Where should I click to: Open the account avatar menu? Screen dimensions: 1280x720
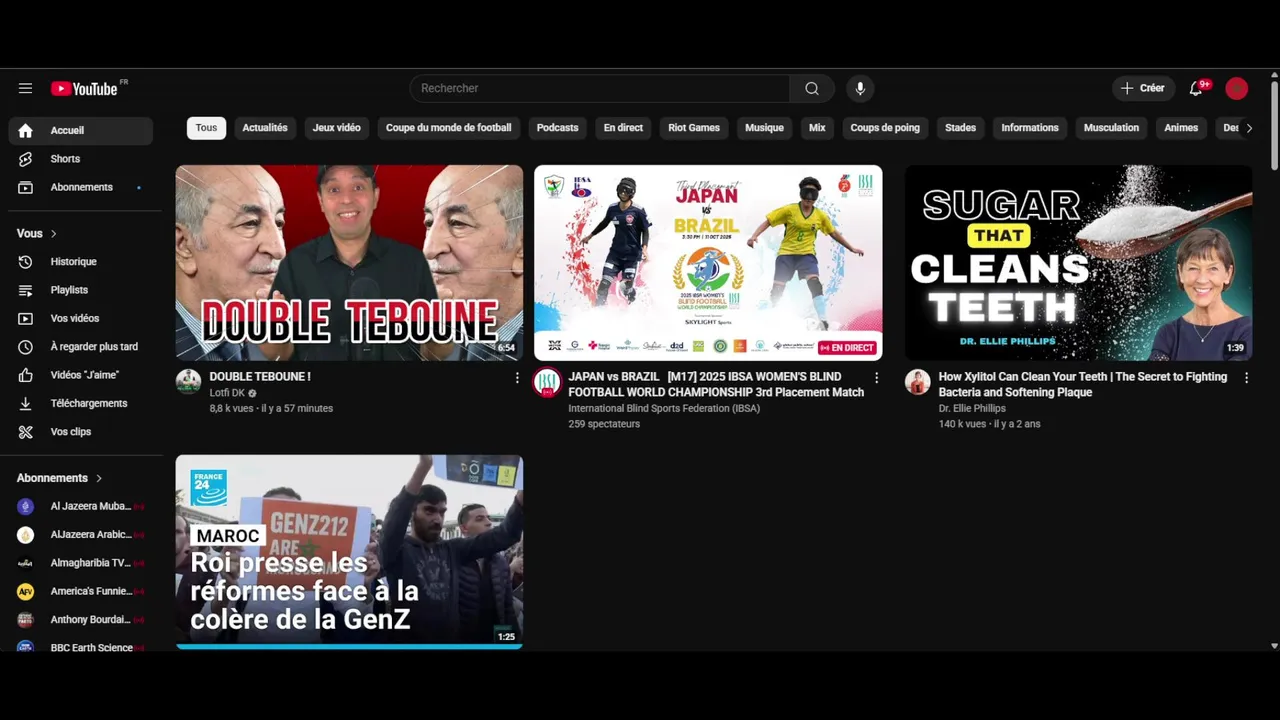tap(1237, 88)
